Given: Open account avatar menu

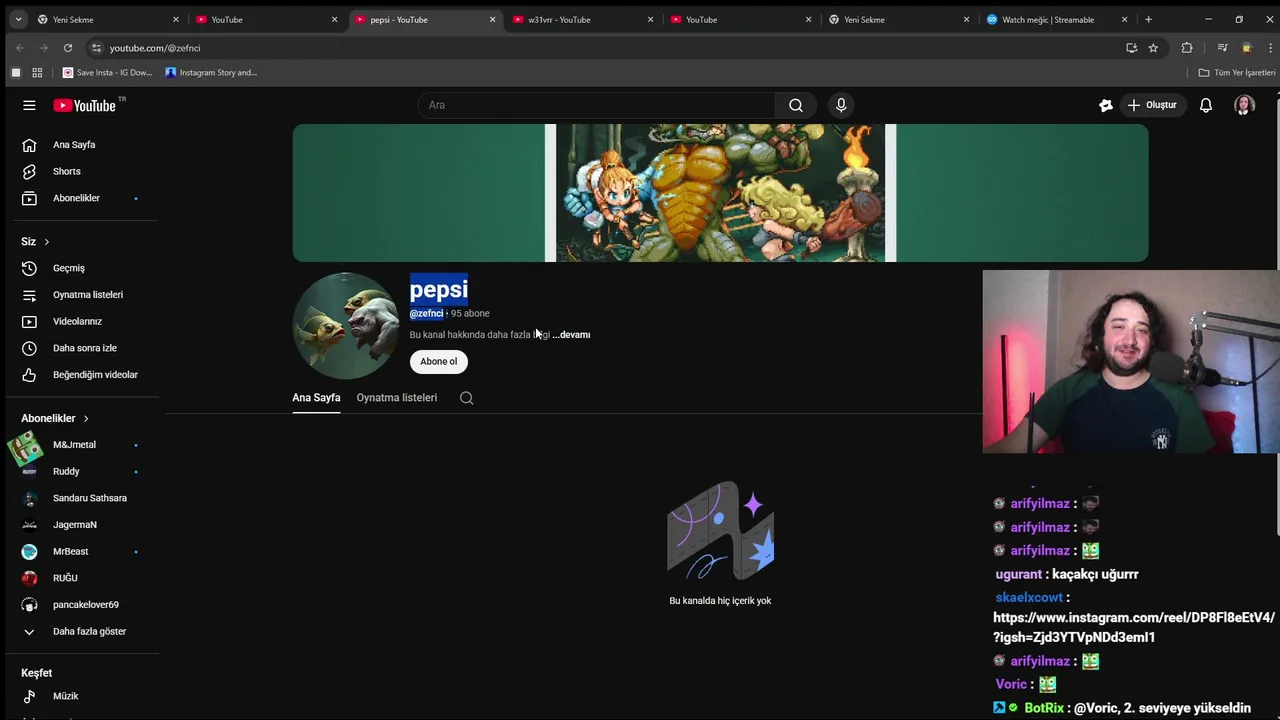Looking at the screenshot, I should click(1244, 105).
